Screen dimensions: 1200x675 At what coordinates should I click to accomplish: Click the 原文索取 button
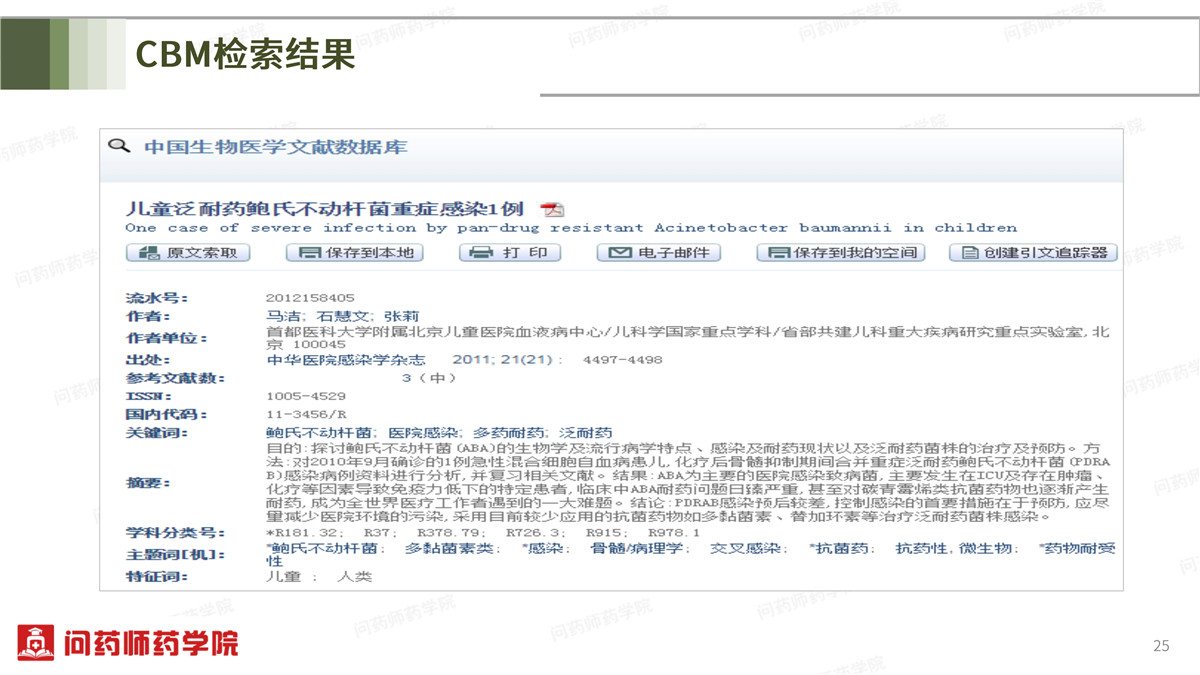(x=189, y=253)
